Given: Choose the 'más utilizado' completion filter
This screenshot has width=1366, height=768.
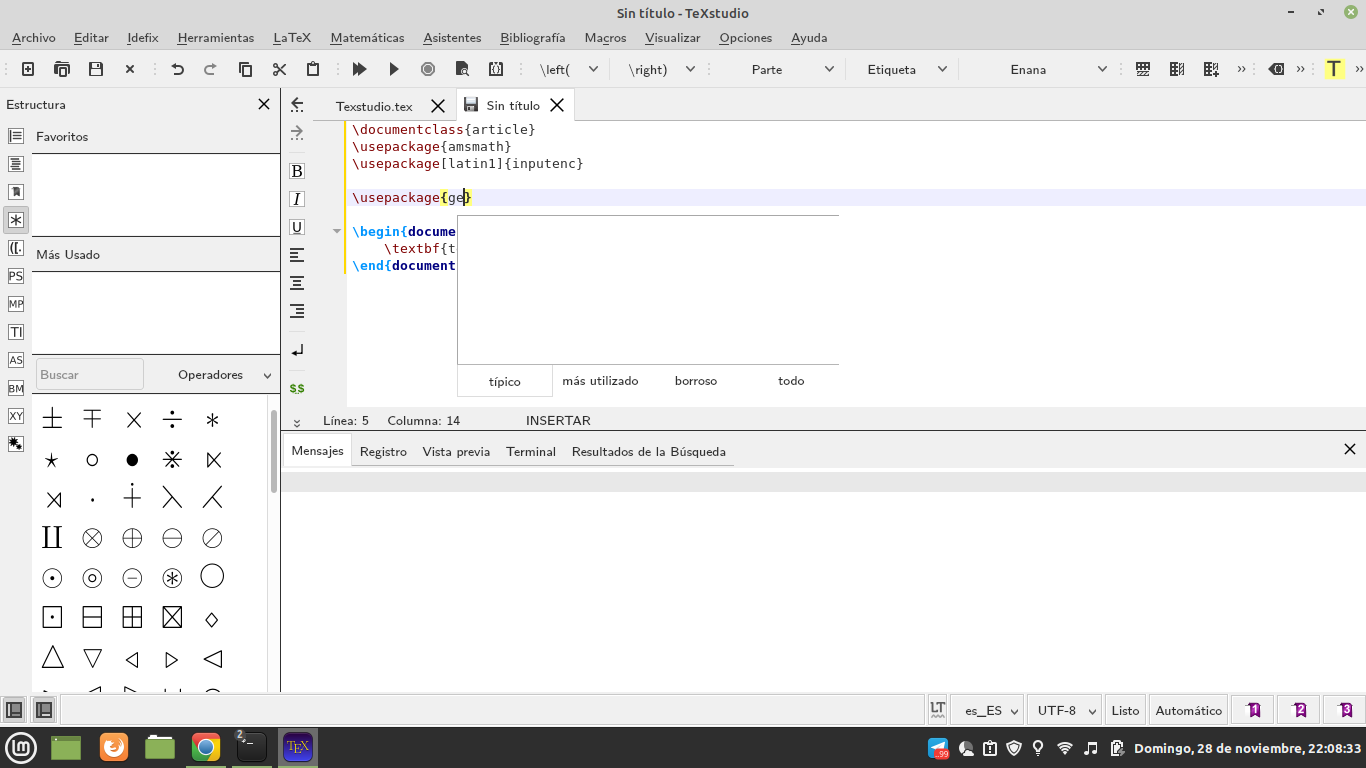Looking at the screenshot, I should click(x=601, y=381).
